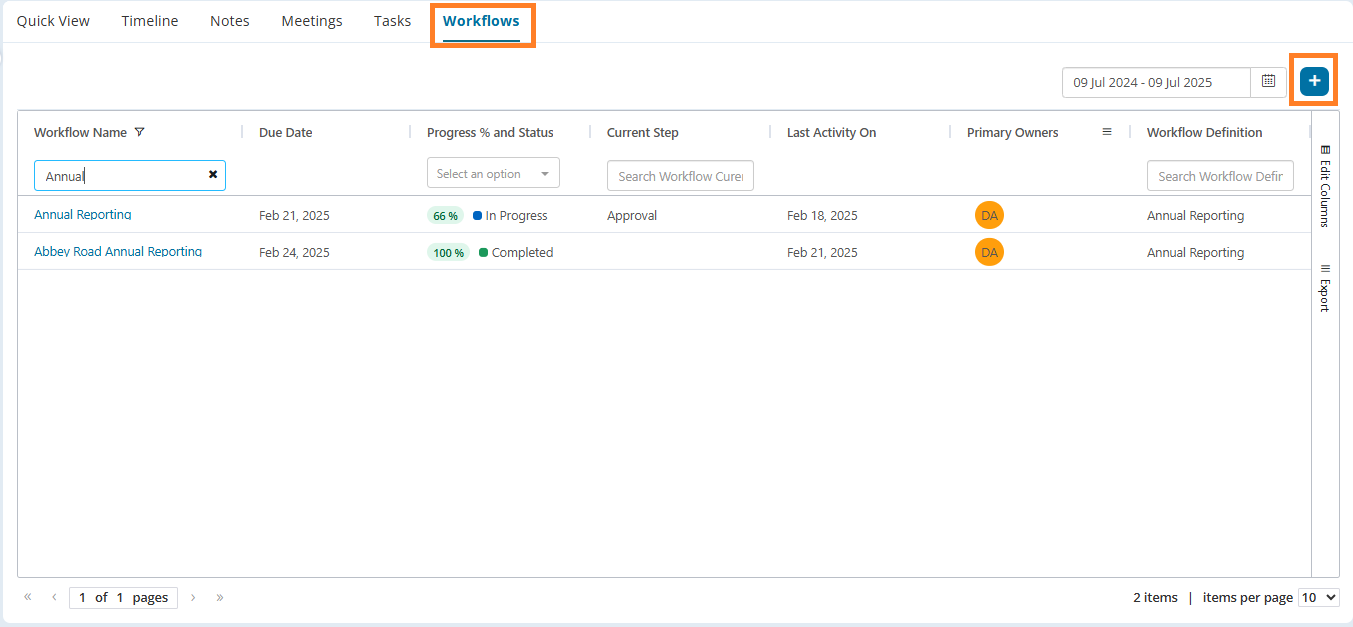
Task: Click DA owner avatar for Annual Reporting
Action: 989,215
